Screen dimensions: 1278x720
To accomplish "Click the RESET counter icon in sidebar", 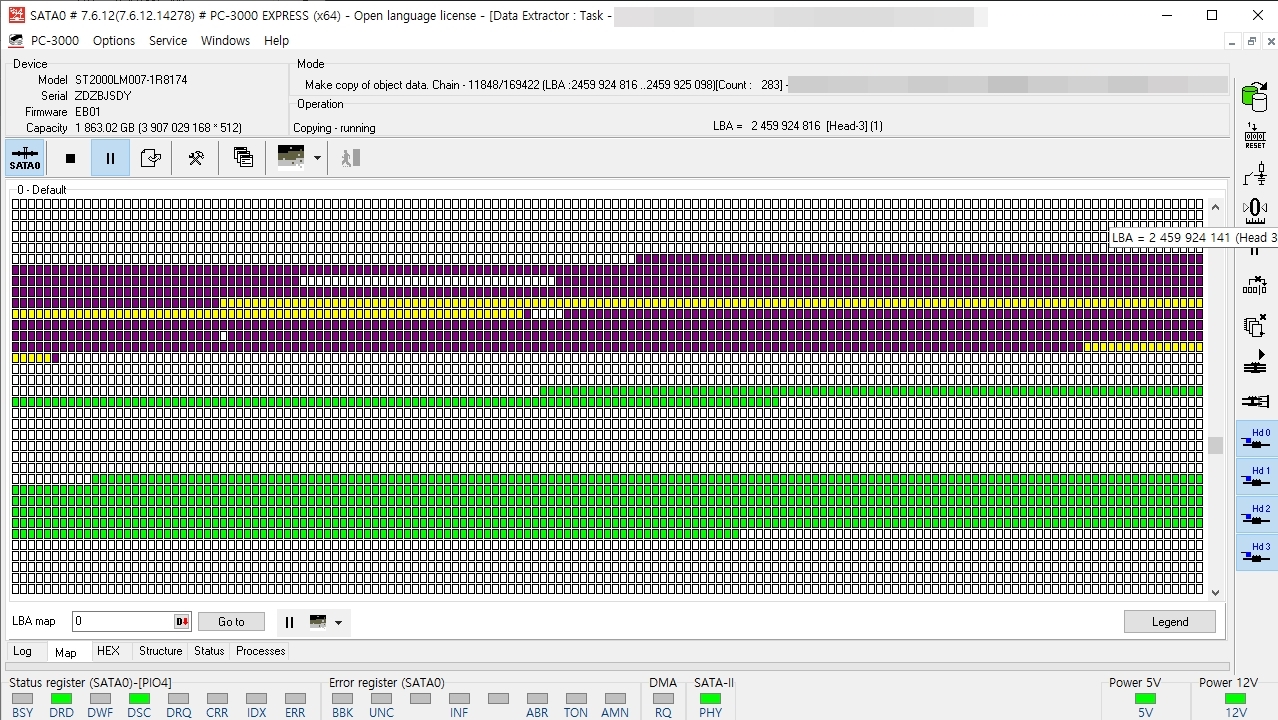I will click(1254, 136).
